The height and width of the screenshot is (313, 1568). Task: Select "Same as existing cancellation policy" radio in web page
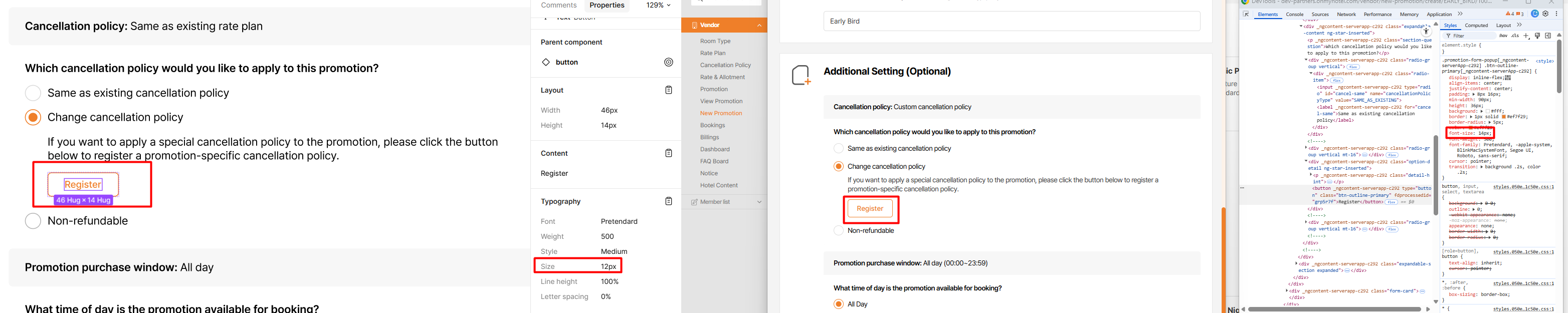(838, 148)
